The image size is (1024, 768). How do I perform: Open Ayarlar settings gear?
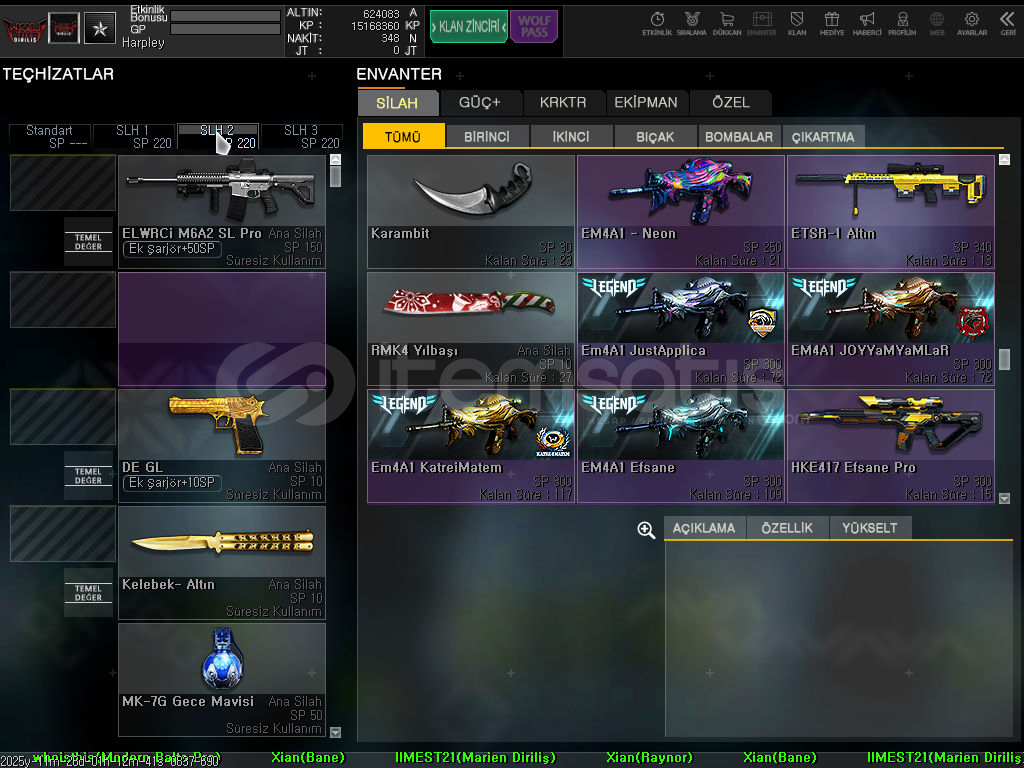click(971, 22)
